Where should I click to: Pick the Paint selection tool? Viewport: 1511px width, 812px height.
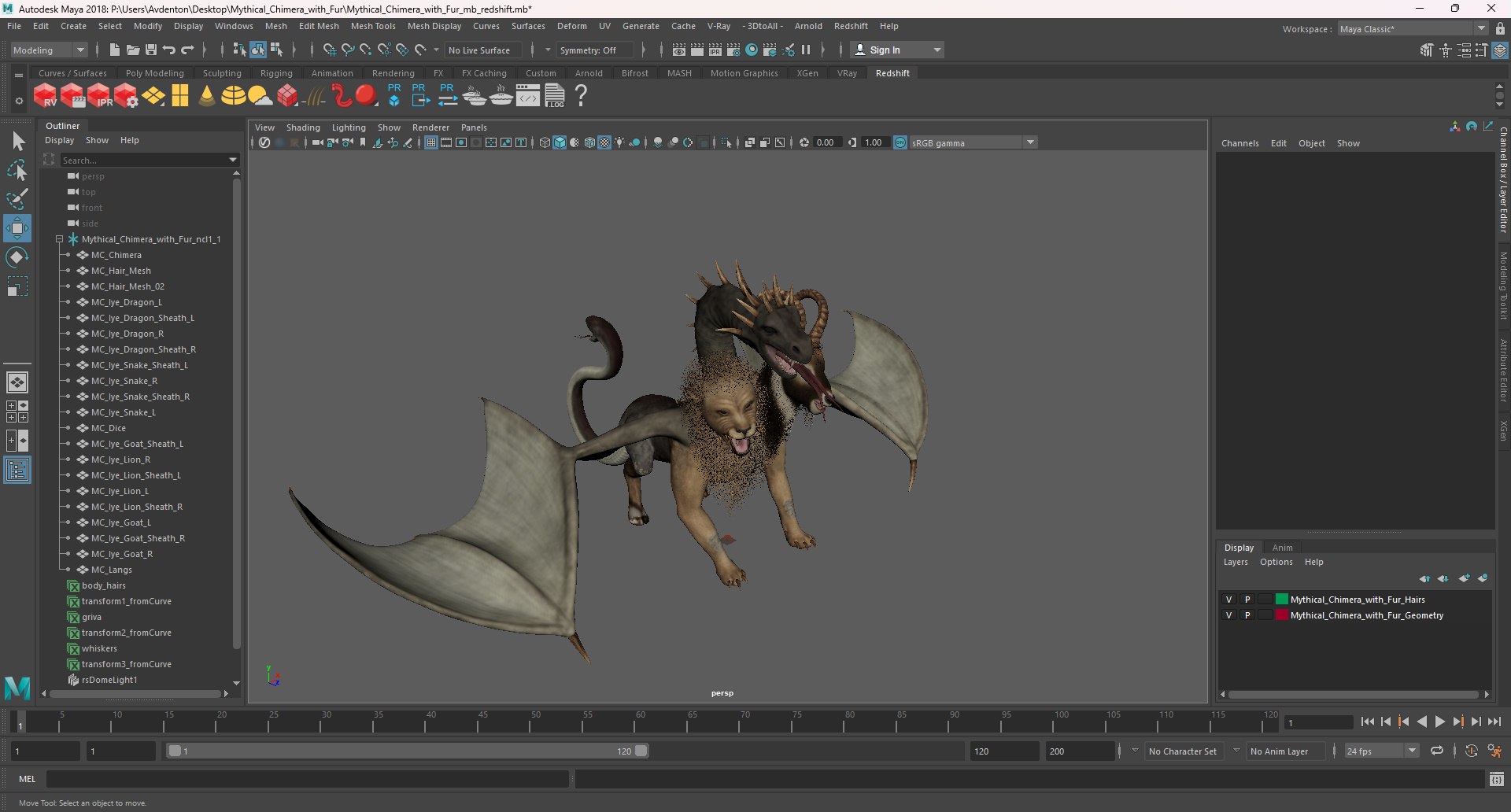point(17,199)
